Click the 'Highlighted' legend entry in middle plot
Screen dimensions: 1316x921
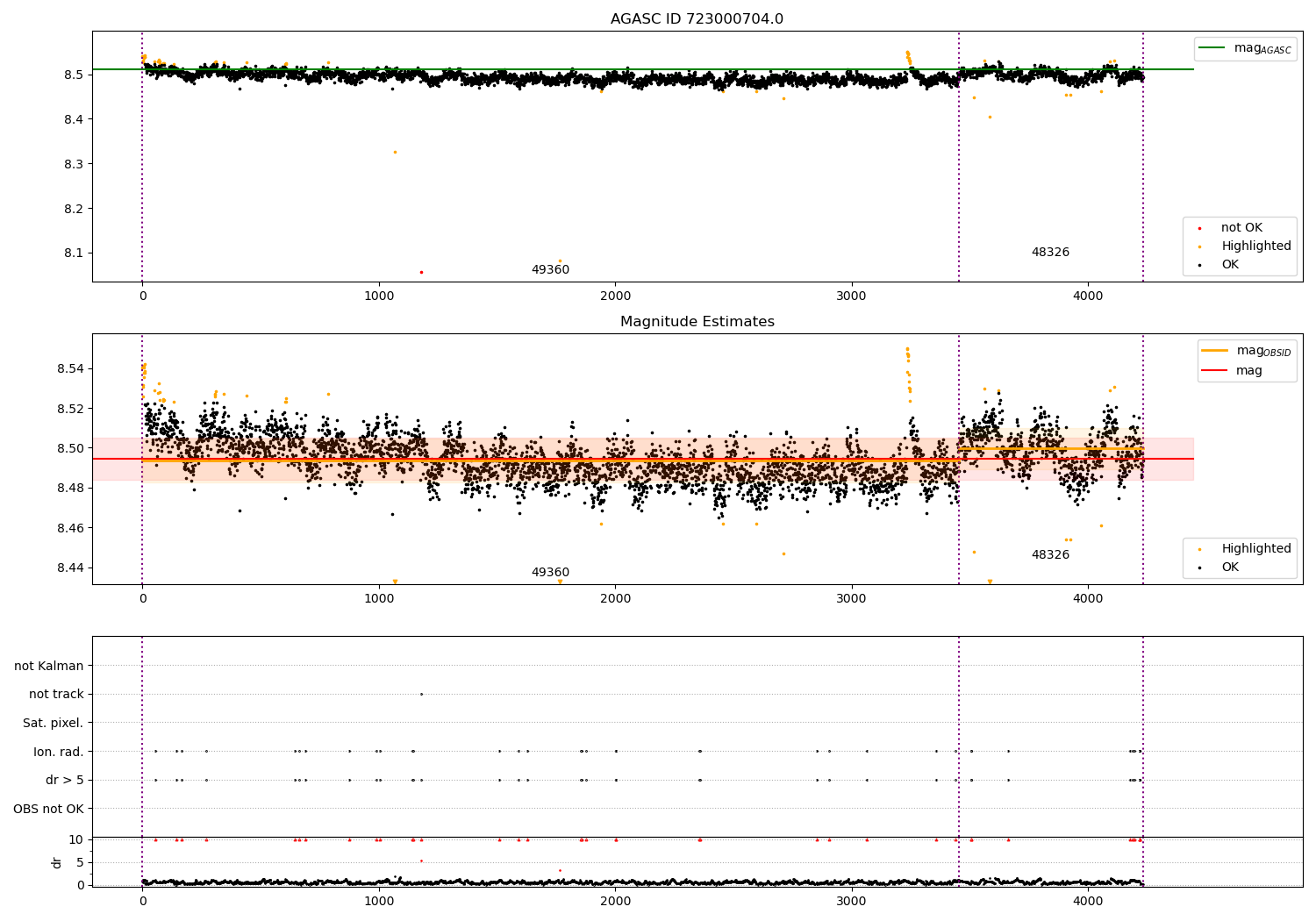point(1244,549)
